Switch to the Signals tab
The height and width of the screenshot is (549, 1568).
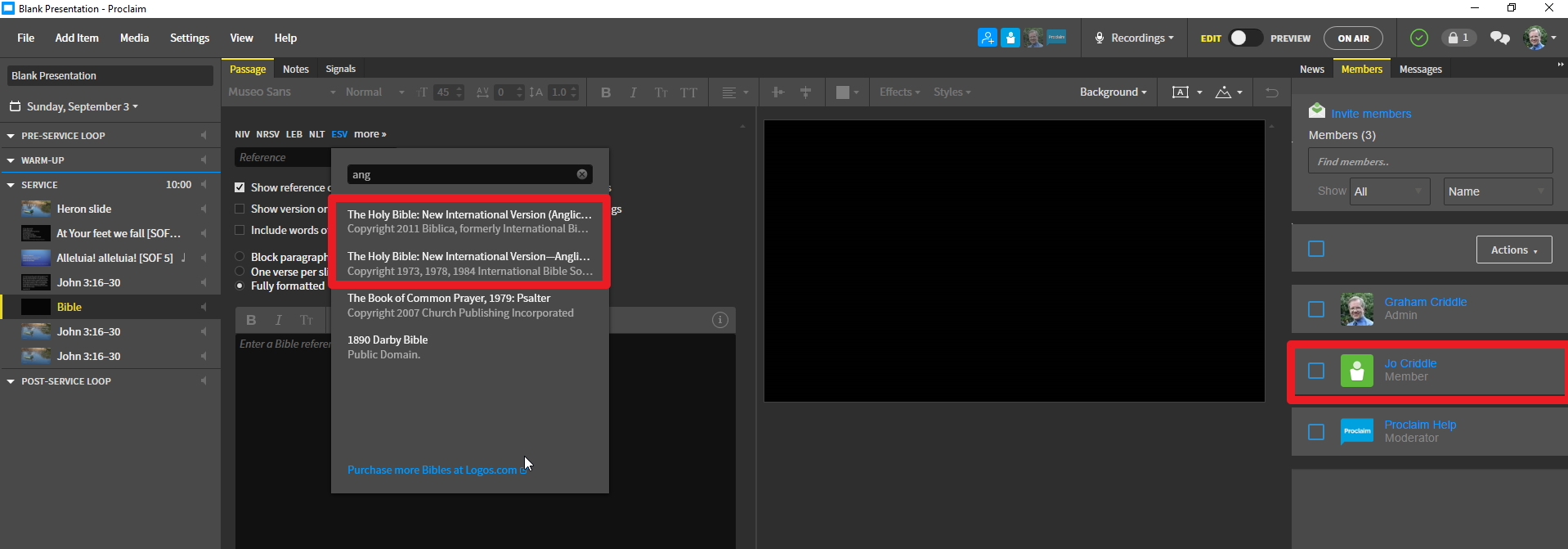[x=340, y=69]
